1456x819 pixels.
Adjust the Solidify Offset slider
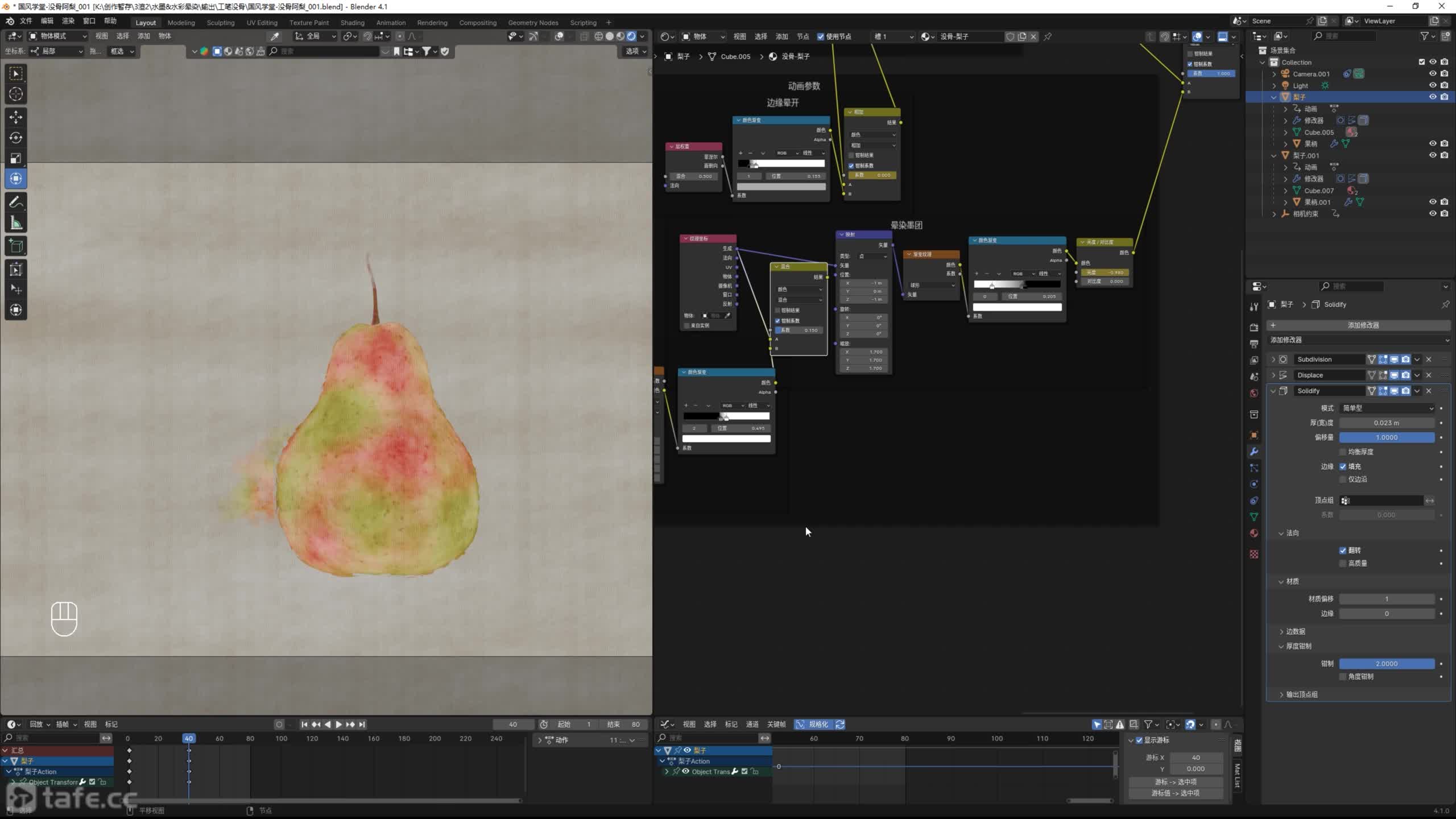coord(1386,437)
